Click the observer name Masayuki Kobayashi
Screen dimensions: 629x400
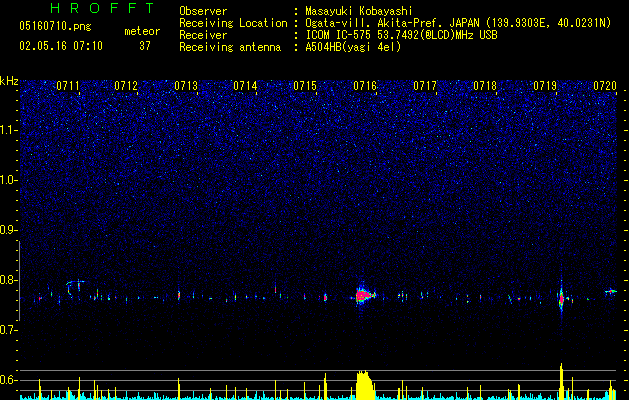pos(359,11)
